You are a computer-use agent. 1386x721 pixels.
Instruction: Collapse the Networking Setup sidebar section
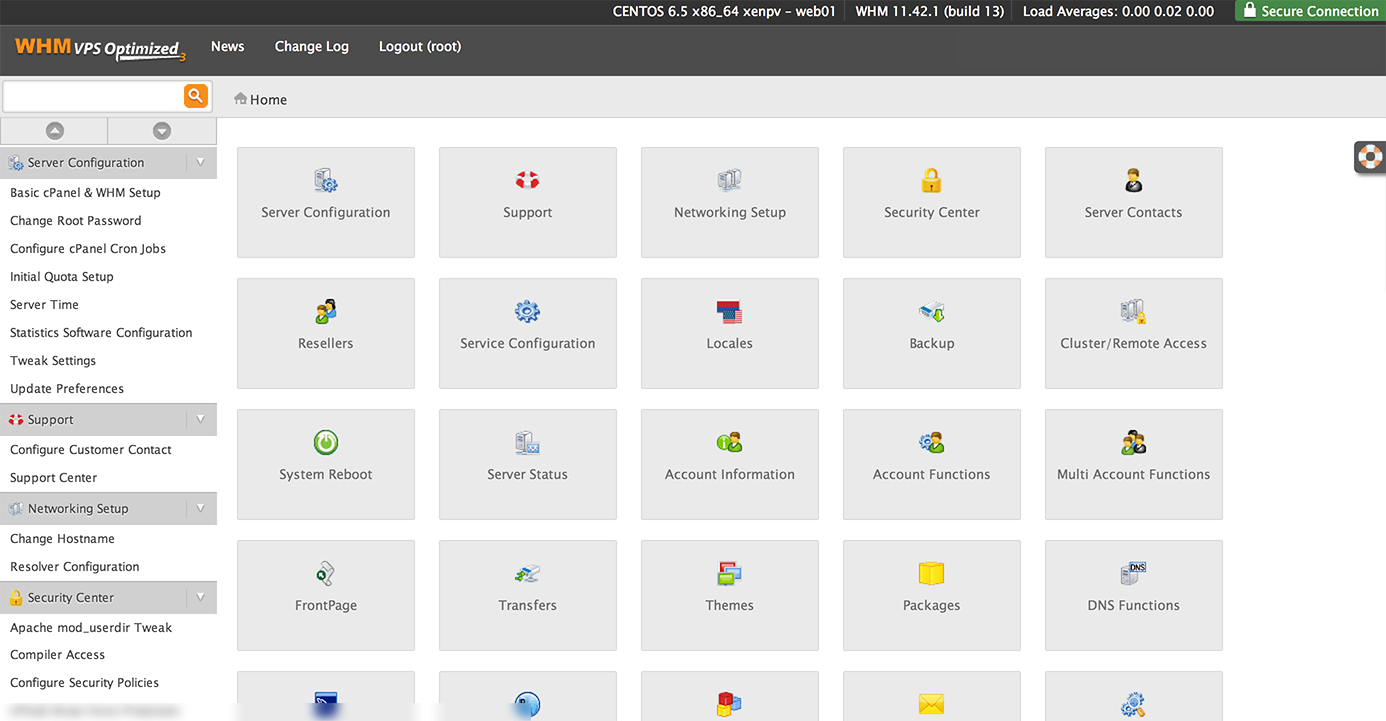click(x=201, y=508)
